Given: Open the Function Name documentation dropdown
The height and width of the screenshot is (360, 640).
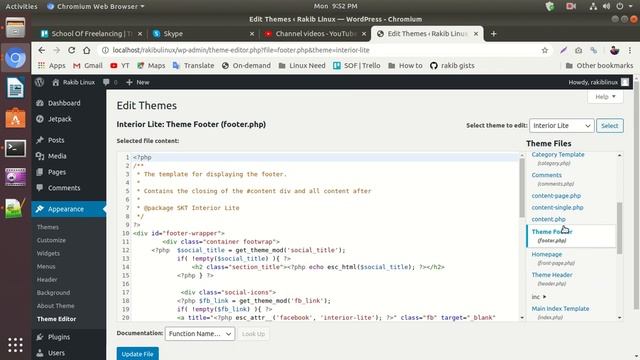Looking at the screenshot, I should tap(200, 333).
